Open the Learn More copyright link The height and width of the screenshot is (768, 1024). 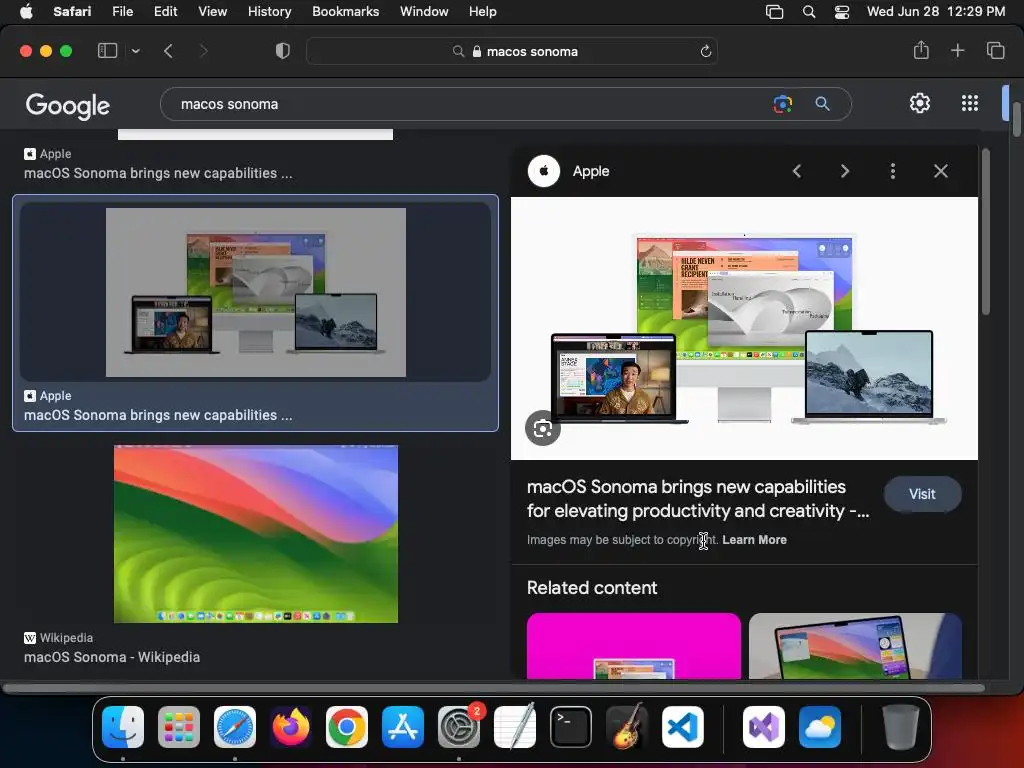(x=754, y=540)
